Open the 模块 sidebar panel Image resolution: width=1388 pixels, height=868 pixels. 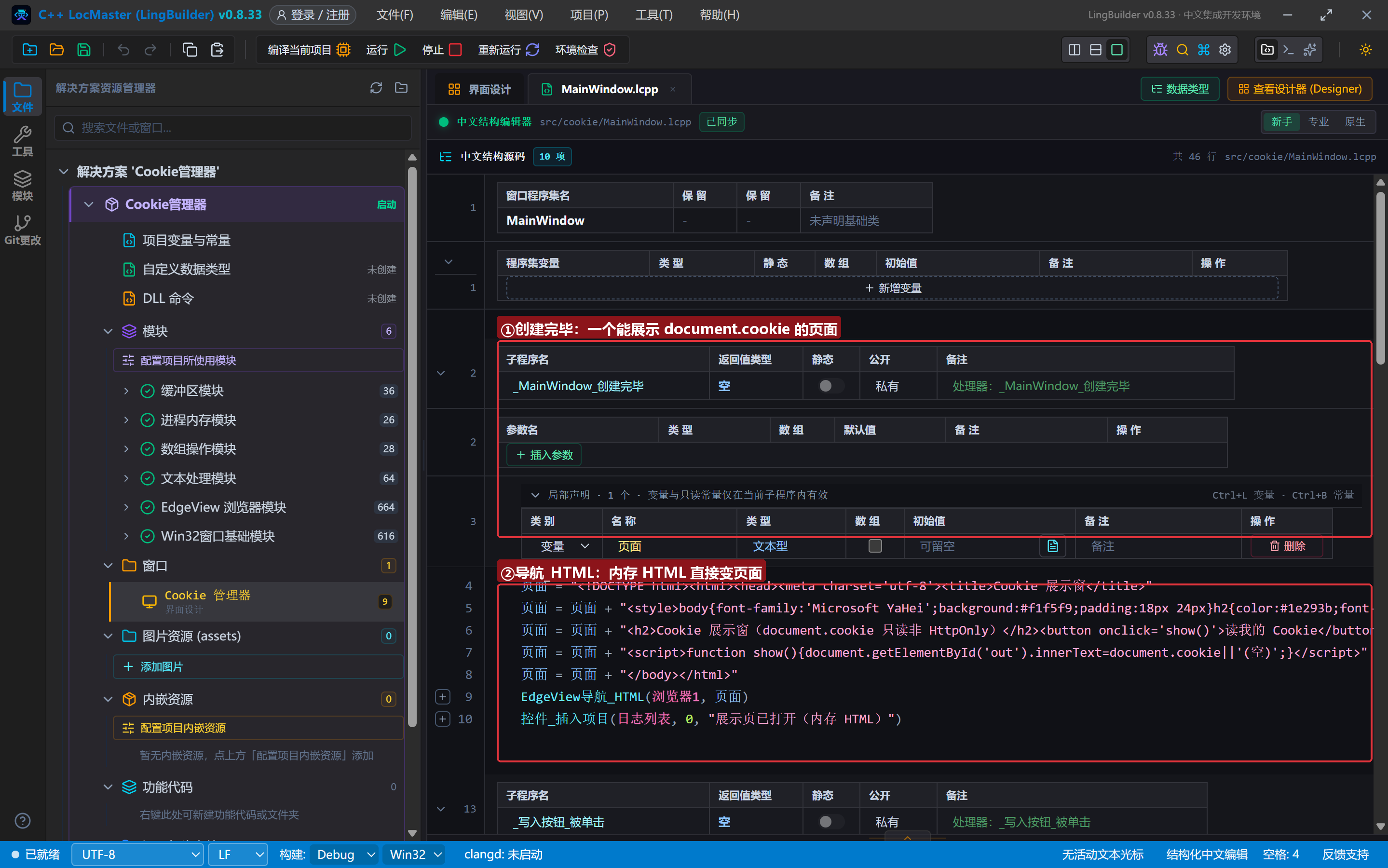(22, 186)
